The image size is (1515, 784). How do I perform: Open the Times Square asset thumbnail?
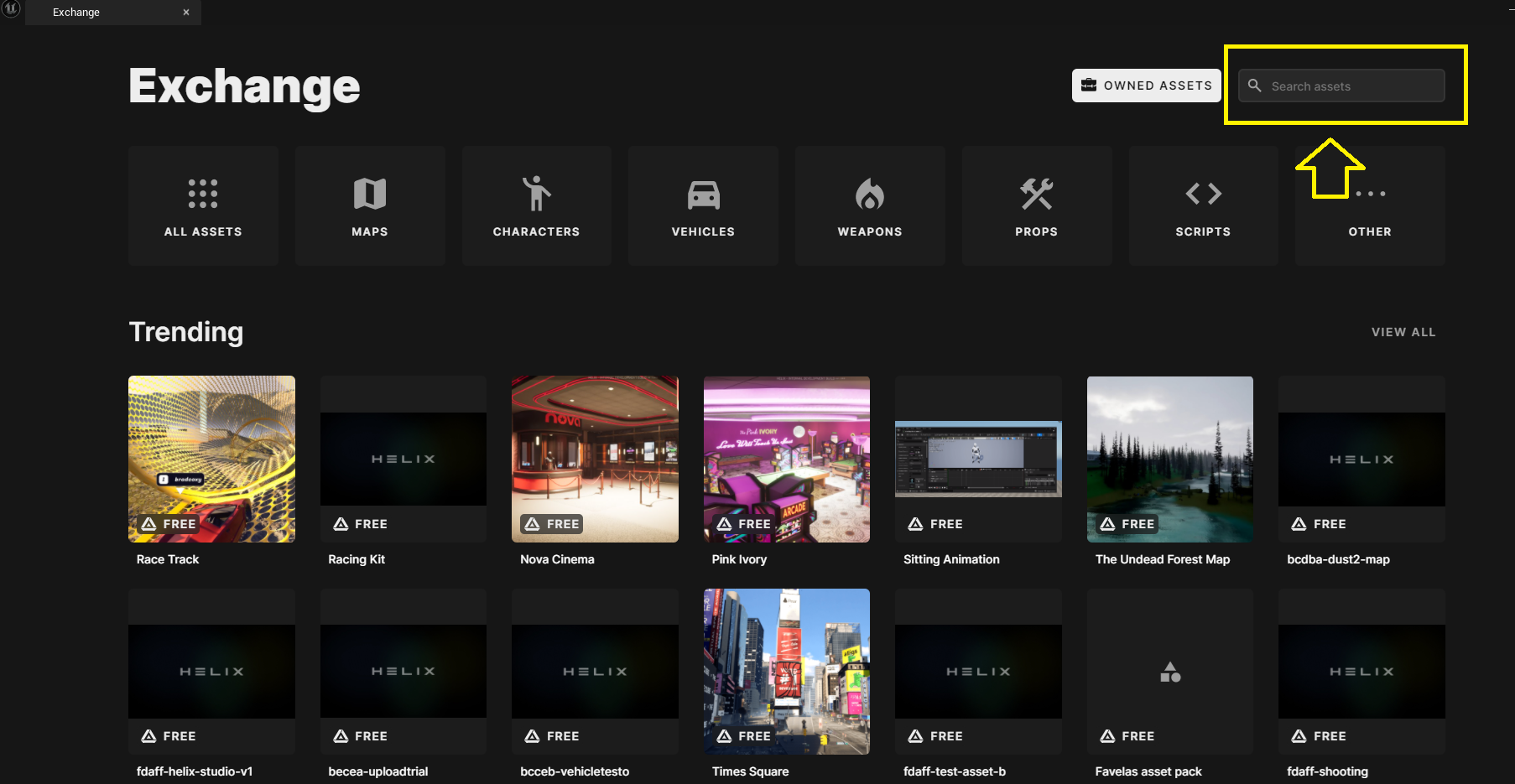786,670
